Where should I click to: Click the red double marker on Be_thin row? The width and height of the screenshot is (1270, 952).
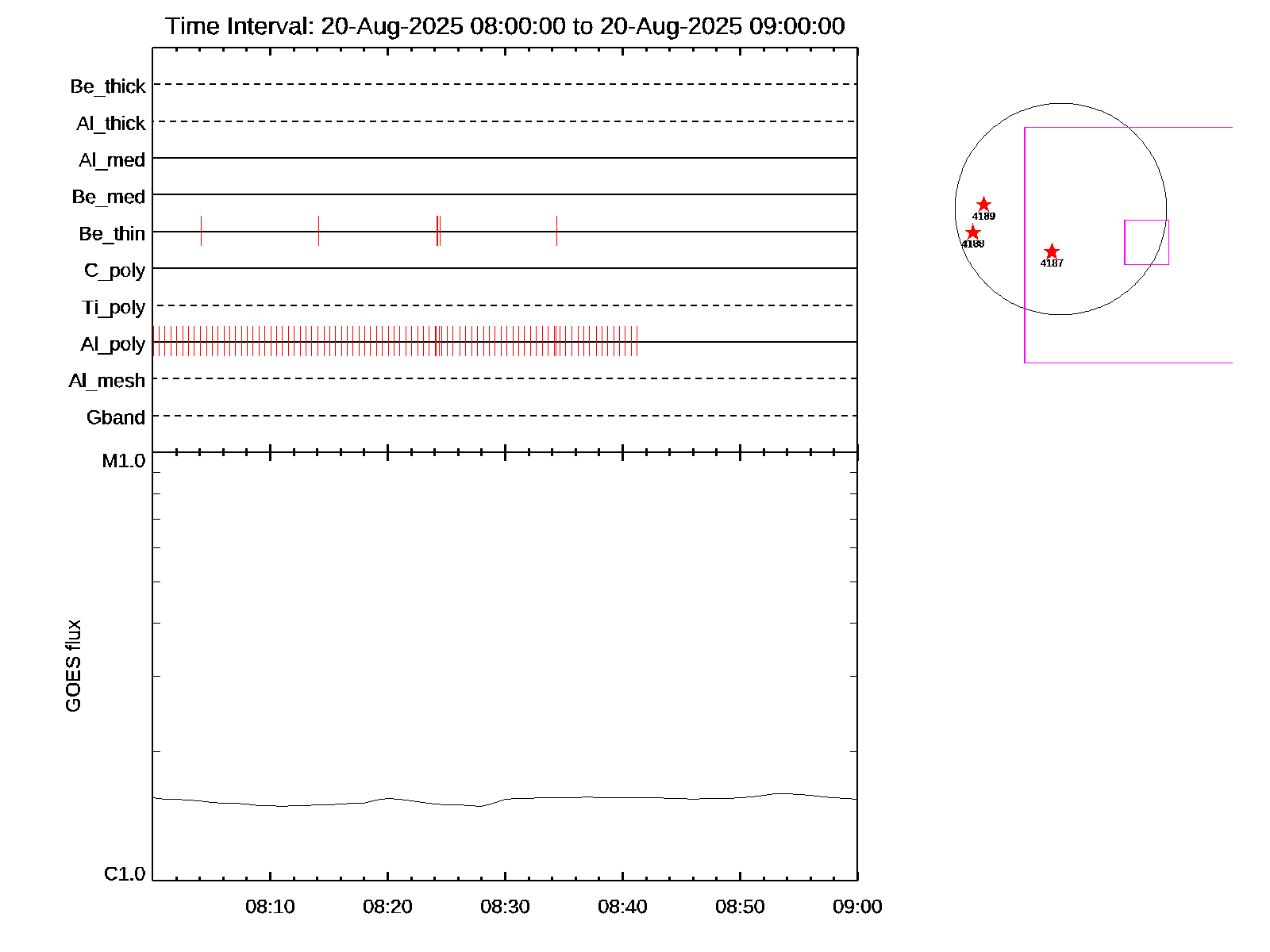coord(438,231)
